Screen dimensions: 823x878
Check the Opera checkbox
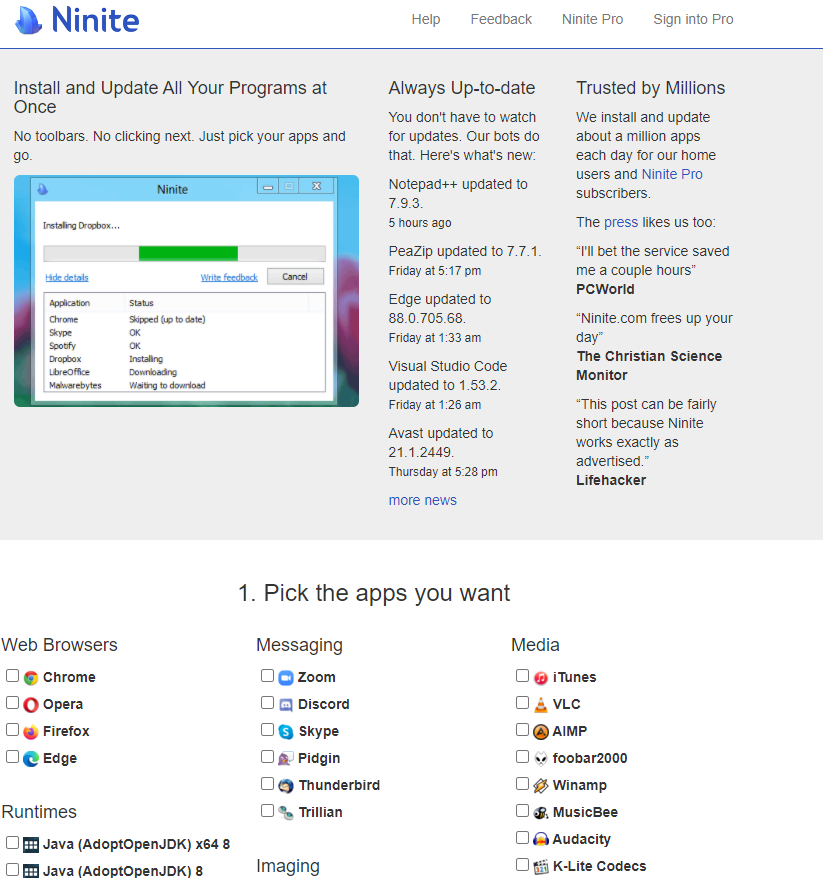coord(12,703)
